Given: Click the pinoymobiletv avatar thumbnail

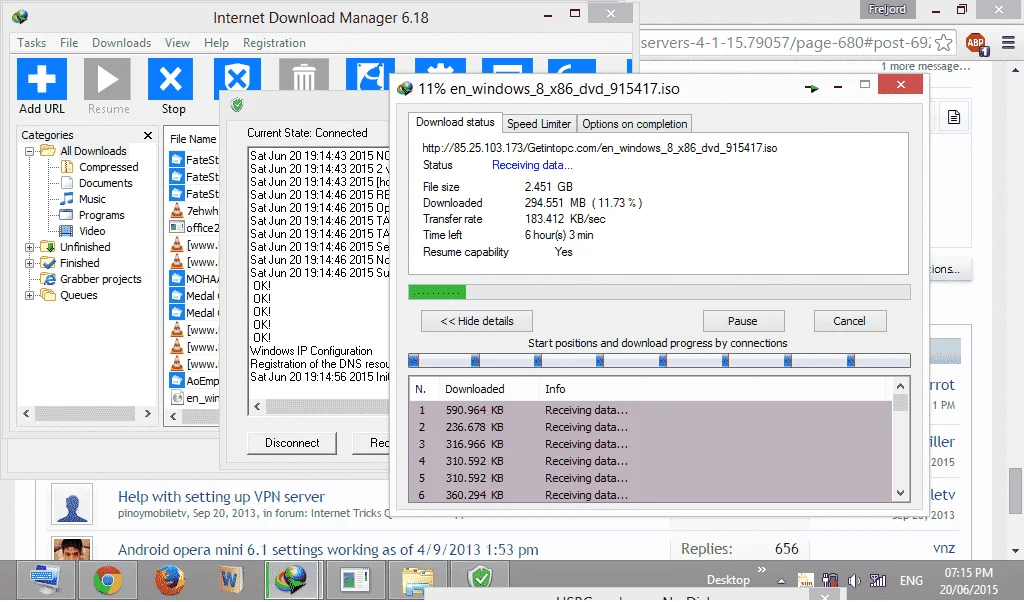Looking at the screenshot, I should point(72,504).
